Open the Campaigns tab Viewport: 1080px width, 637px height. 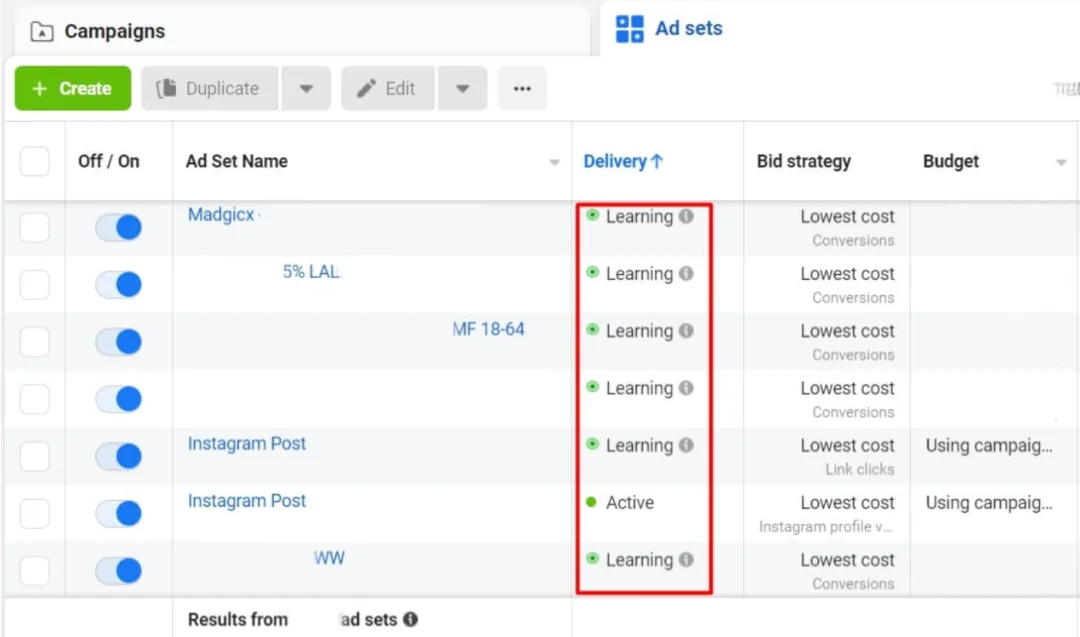coord(301,31)
